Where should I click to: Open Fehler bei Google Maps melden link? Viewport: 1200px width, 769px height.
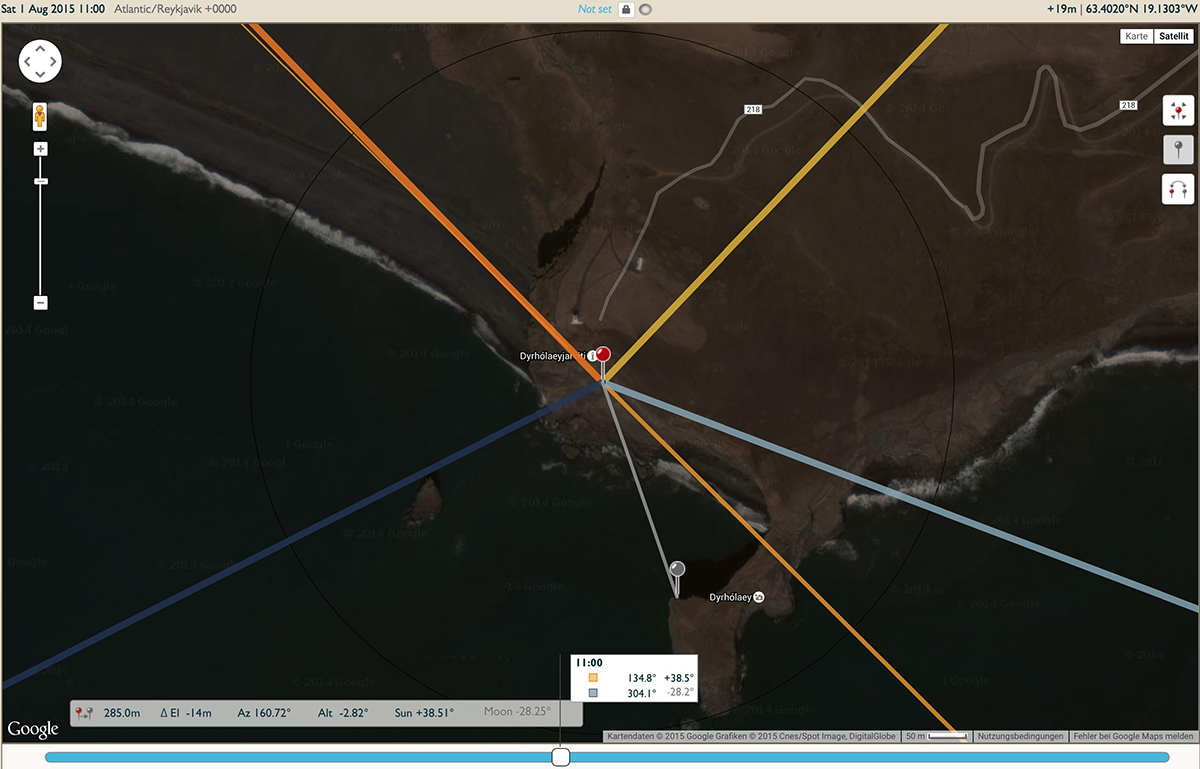click(1134, 736)
